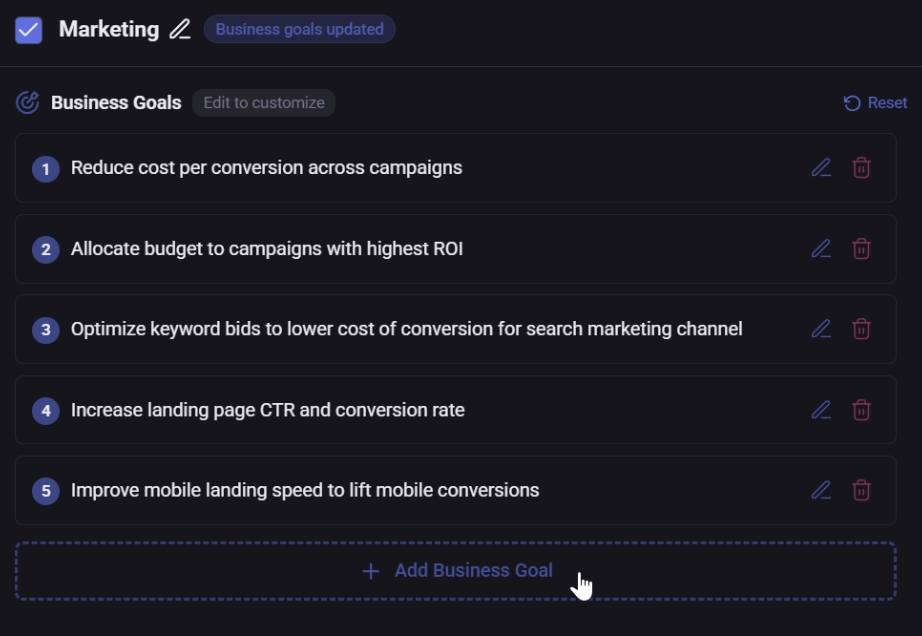The image size is (922, 636).
Task: Edit the "Increase landing page CTR" goal
Action: click(x=821, y=409)
